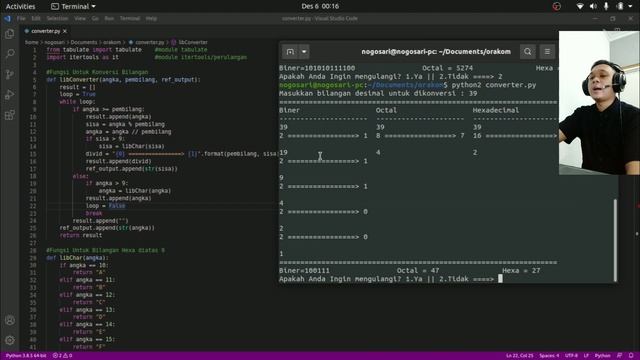Open the Source Control view
The width and height of the screenshot is (640, 360).
[x=9, y=74]
